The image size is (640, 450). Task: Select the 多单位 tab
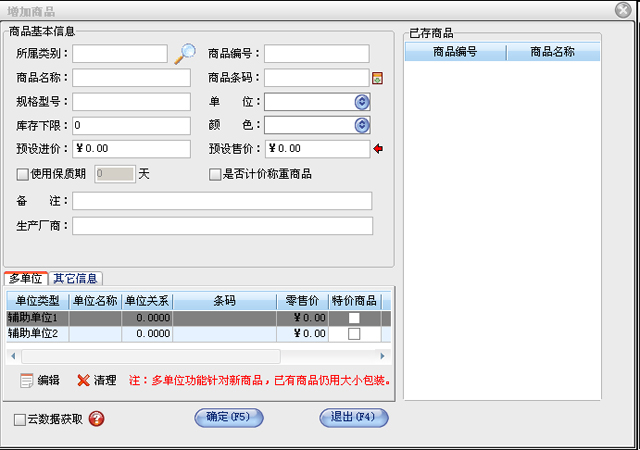pyautogui.click(x=26, y=279)
